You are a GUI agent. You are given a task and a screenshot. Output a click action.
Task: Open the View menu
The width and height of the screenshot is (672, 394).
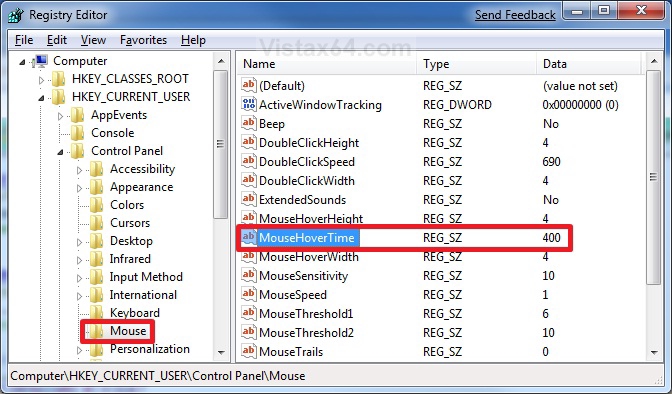pyautogui.click(x=93, y=40)
